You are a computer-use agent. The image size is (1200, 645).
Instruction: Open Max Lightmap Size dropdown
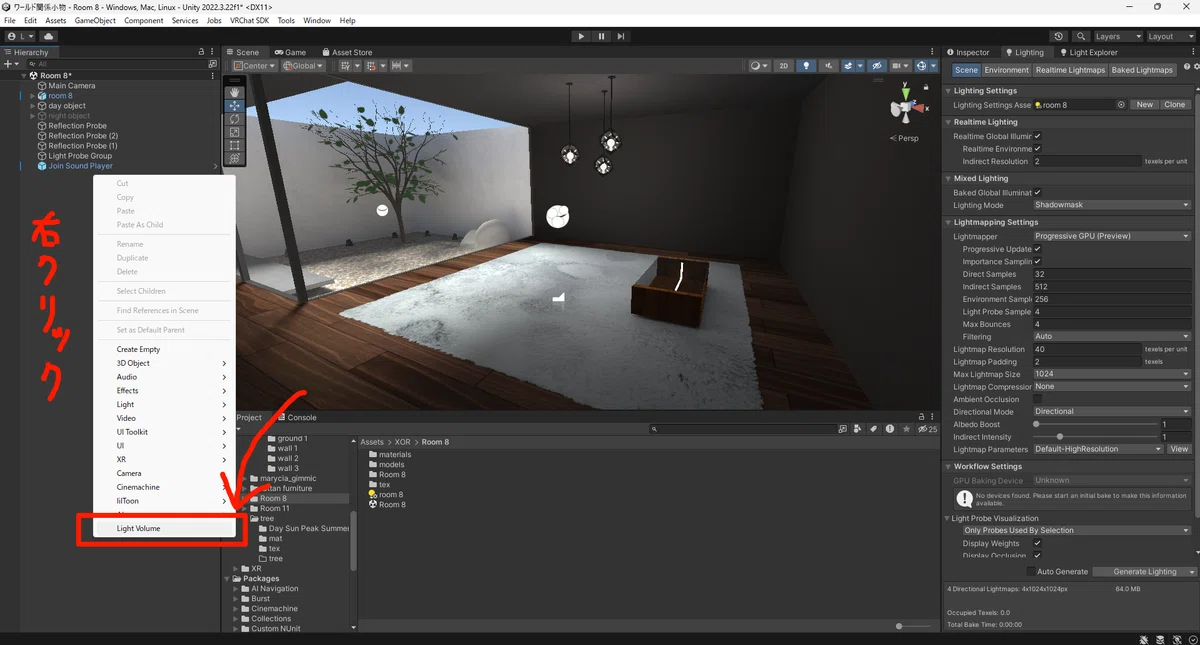click(x=1112, y=374)
